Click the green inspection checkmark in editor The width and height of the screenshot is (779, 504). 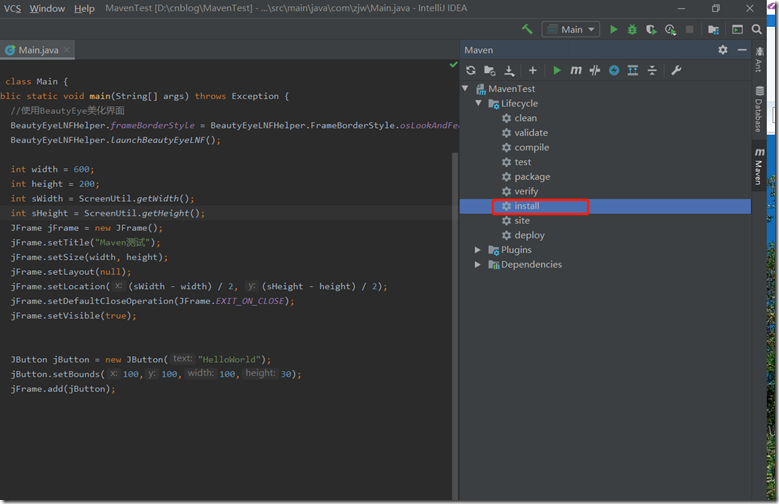tap(453, 65)
